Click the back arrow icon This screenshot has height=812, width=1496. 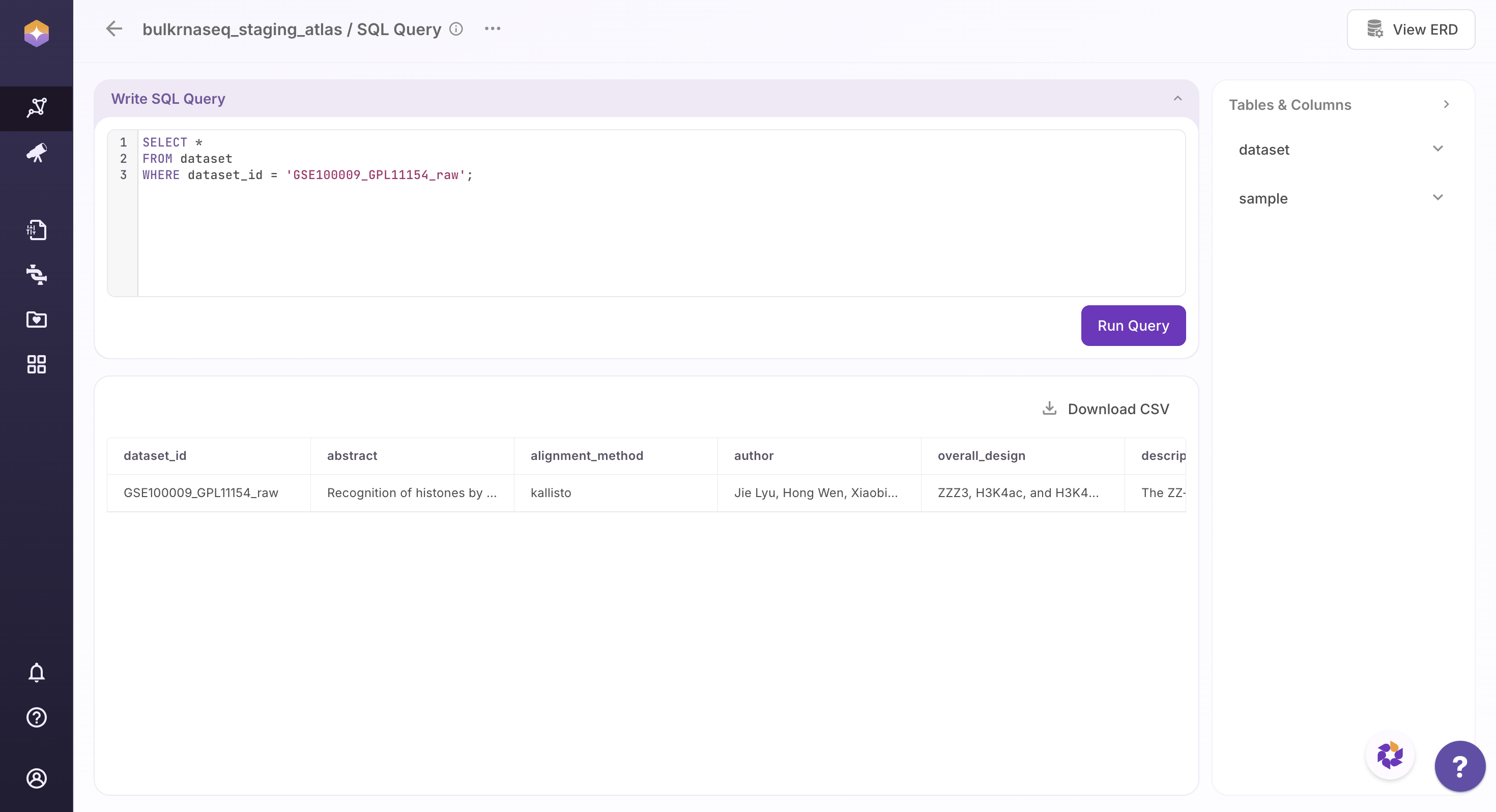tap(114, 29)
